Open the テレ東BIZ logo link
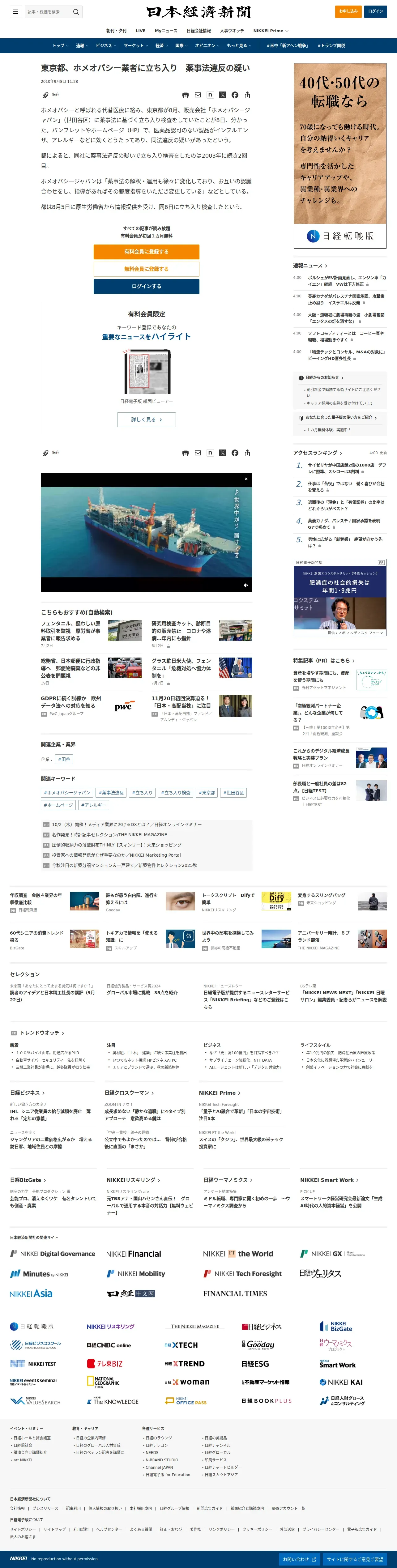Screen dimensions: 397x1568 pyautogui.click(x=105, y=1364)
